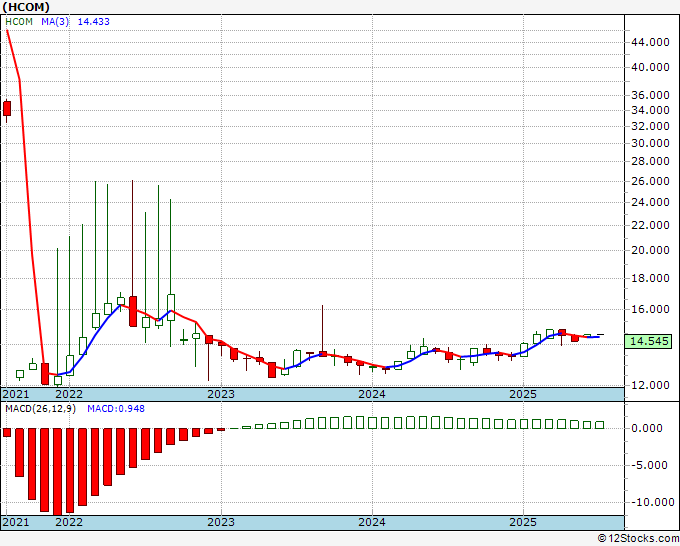Click the current price tag 14.545
Screen dimensions: 680x546
[x=649, y=341]
